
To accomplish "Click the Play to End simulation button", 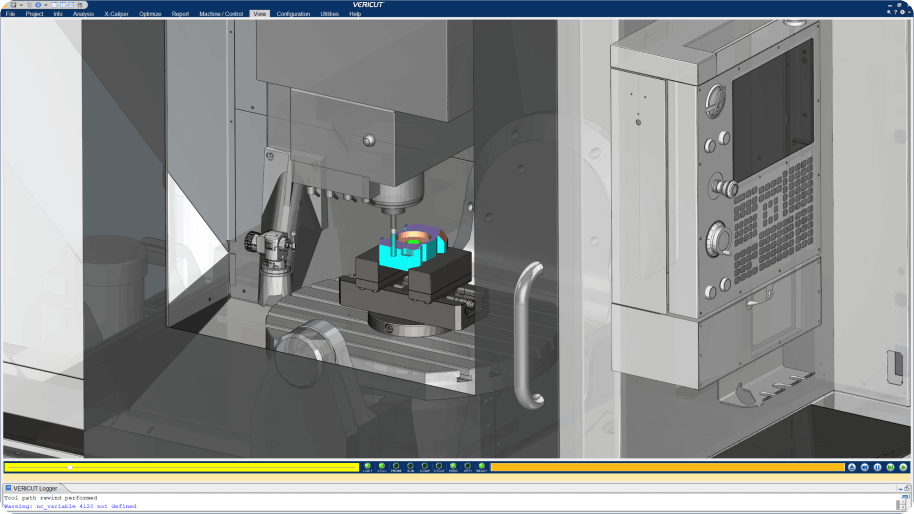I will [x=903, y=467].
